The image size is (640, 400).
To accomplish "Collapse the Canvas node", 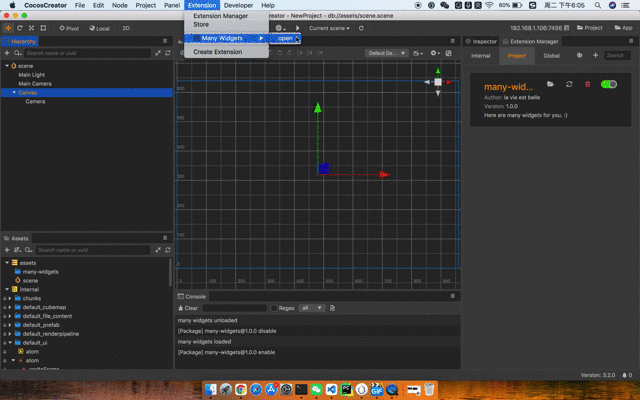I will [x=14, y=93].
